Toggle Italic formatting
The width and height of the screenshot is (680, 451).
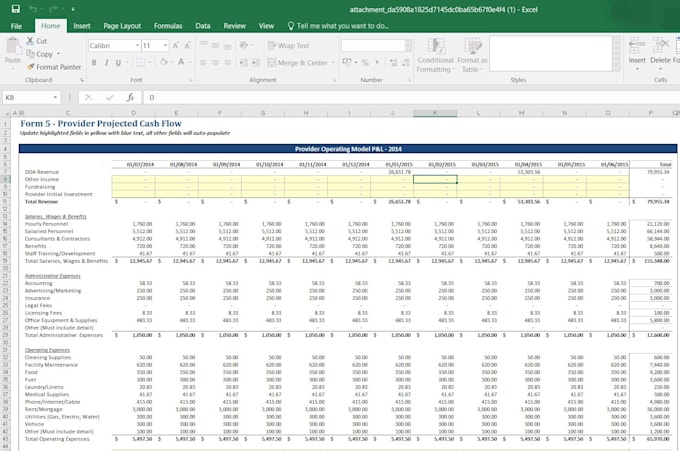click(106, 62)
